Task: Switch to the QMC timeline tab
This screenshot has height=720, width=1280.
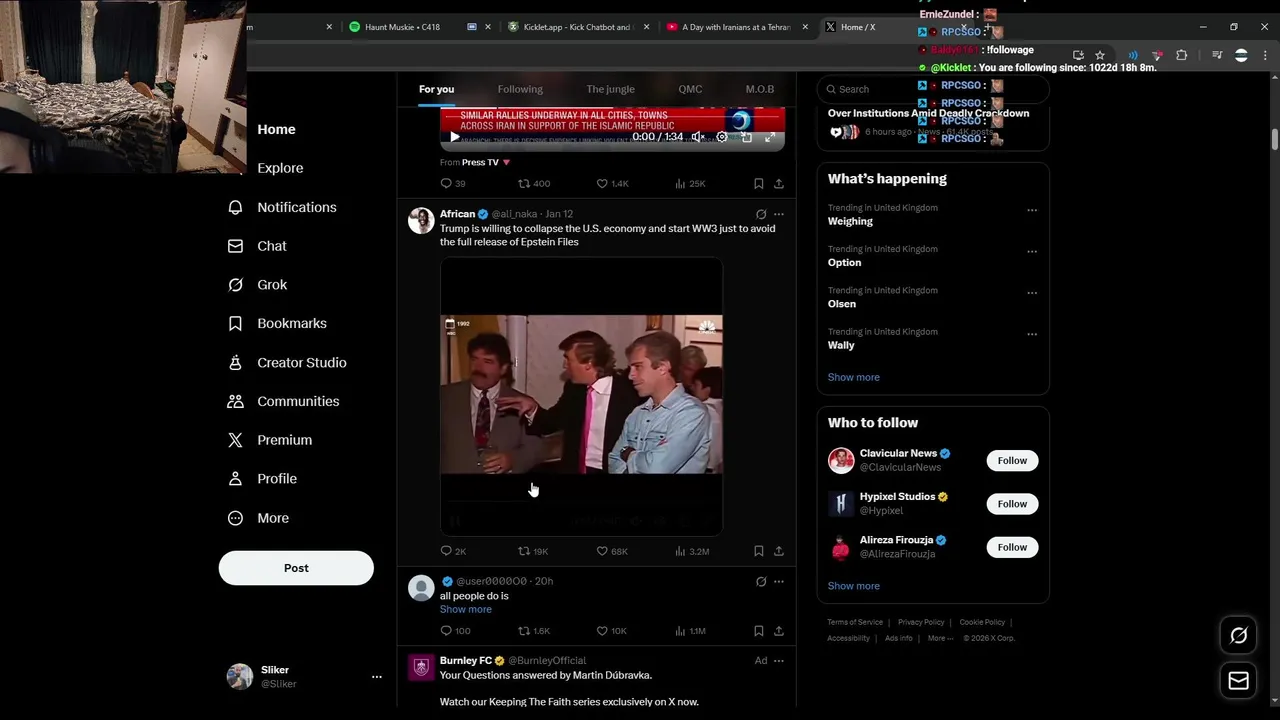Action: click(690, 89)
